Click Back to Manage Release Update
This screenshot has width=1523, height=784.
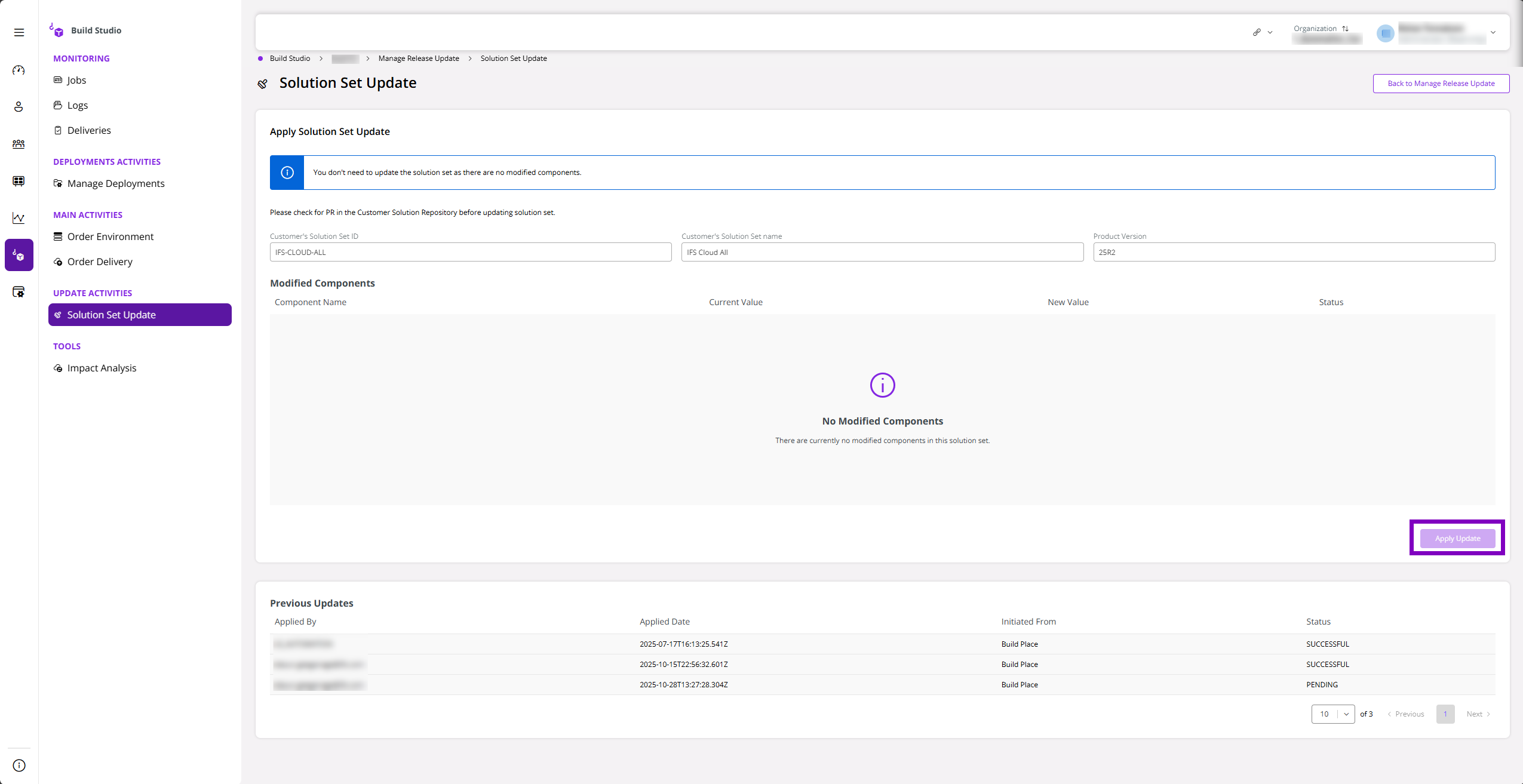(1440, 83)
